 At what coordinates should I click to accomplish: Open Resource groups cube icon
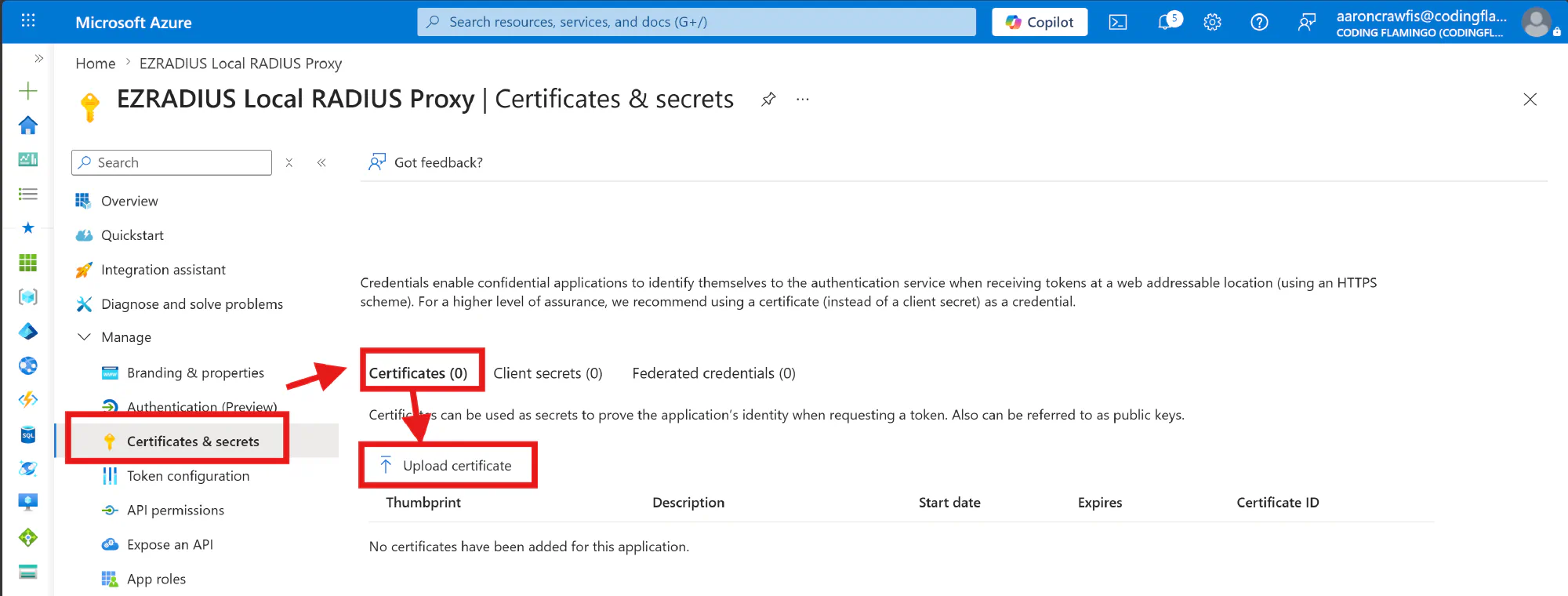(x=28, y=297)
